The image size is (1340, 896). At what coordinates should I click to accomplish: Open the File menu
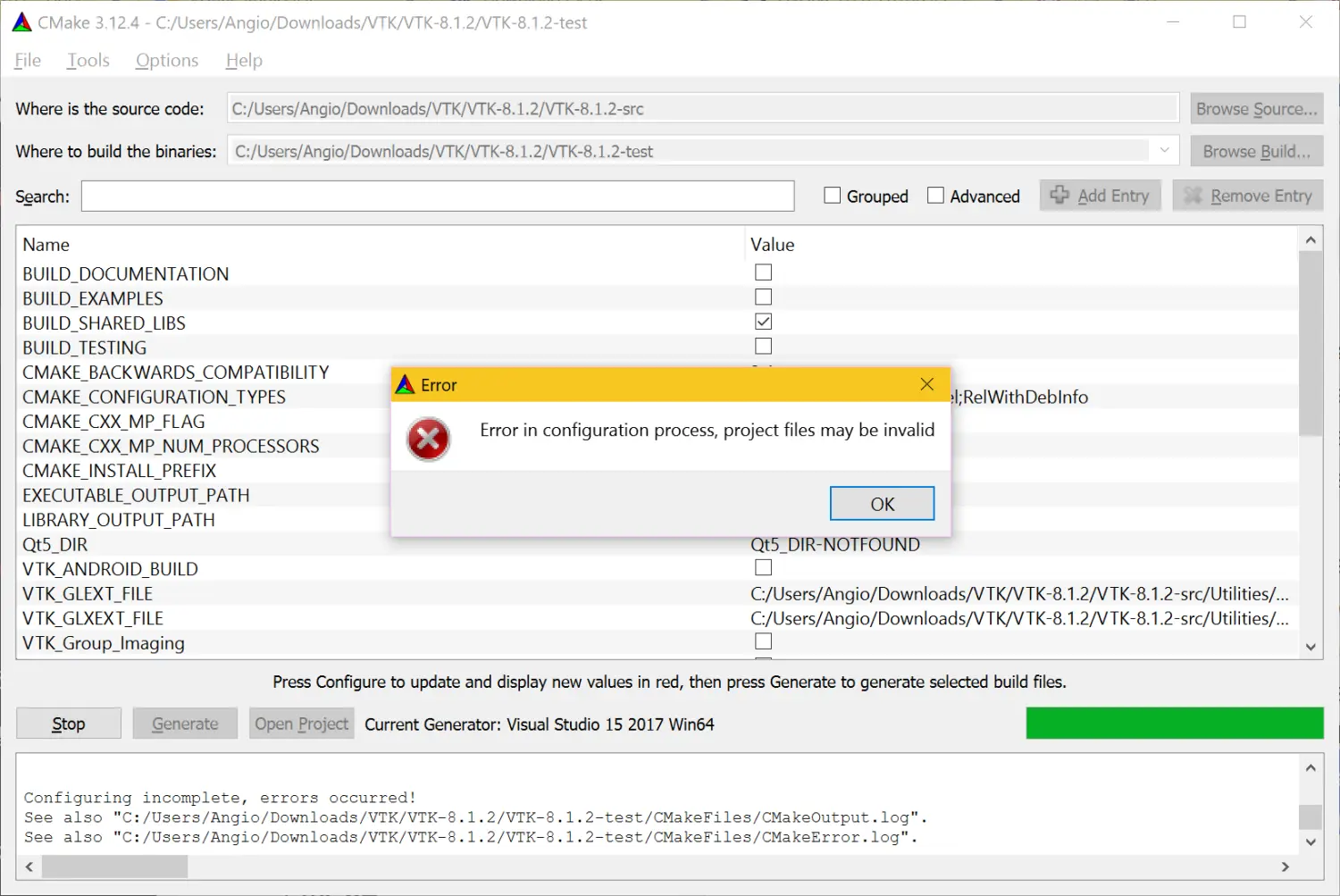[28, 61]
